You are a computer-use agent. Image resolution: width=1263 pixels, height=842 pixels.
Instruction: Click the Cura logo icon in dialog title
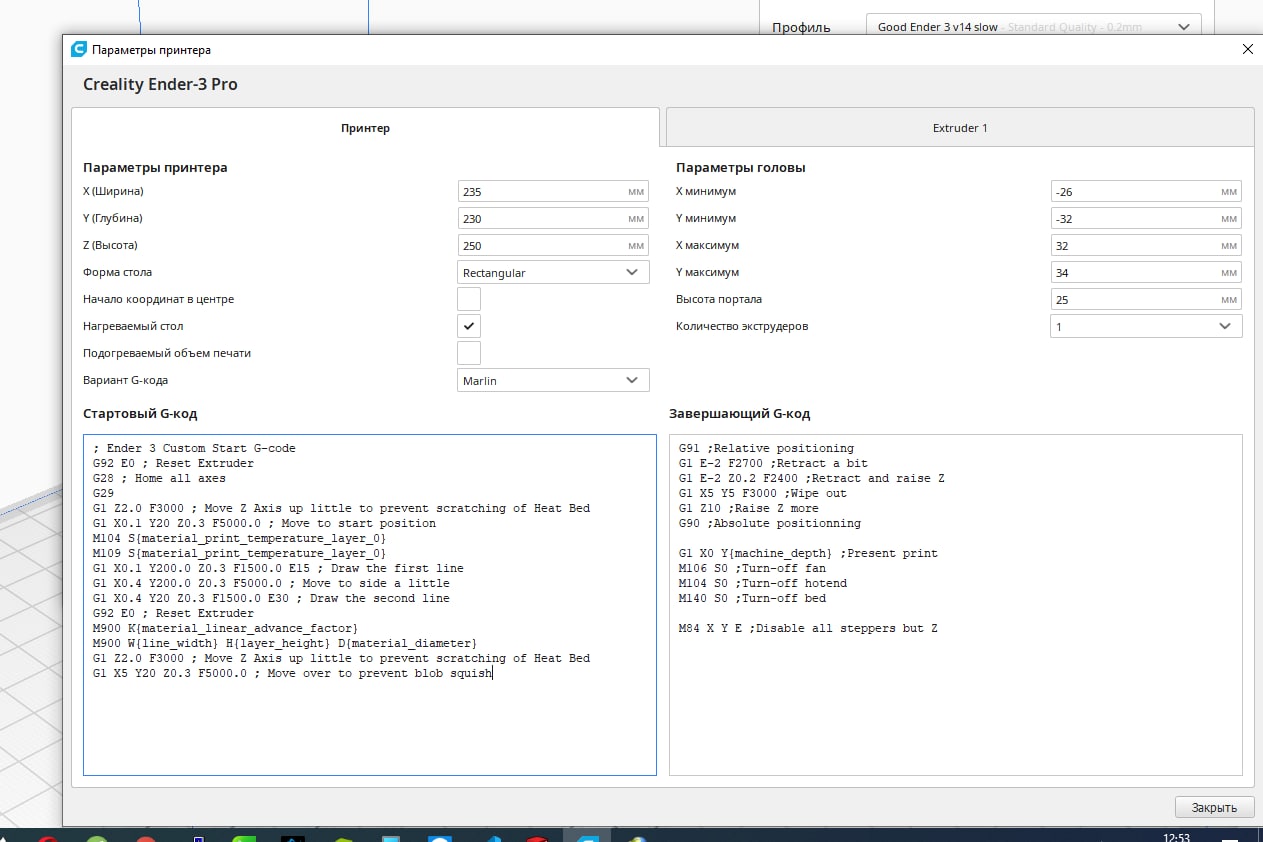pyautogui.click(x=79, y=49)
